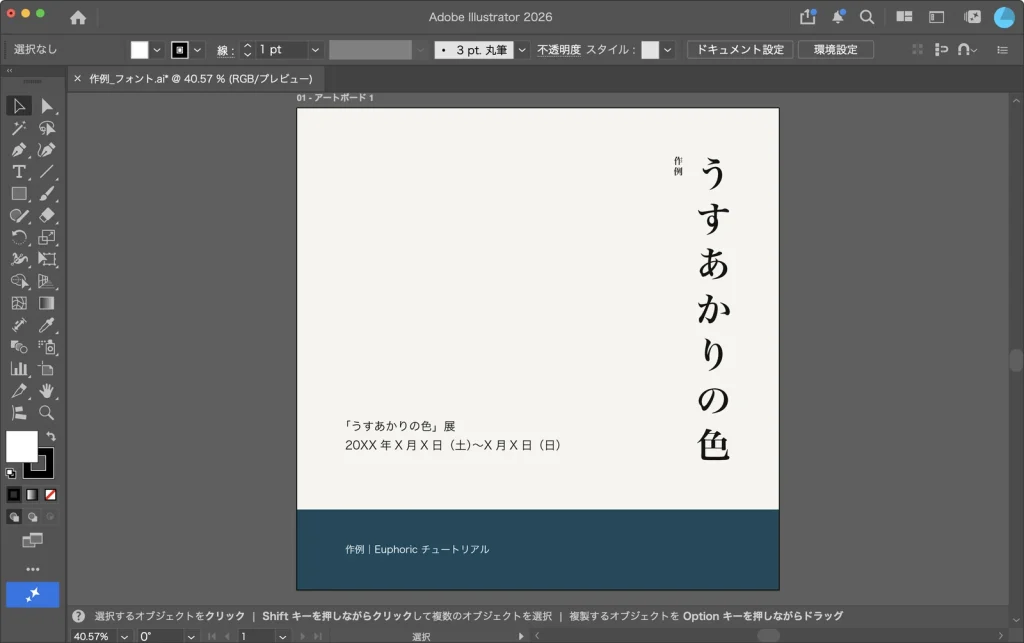Set paint type to None
1024x643 pixels.
tap(50, 495)
